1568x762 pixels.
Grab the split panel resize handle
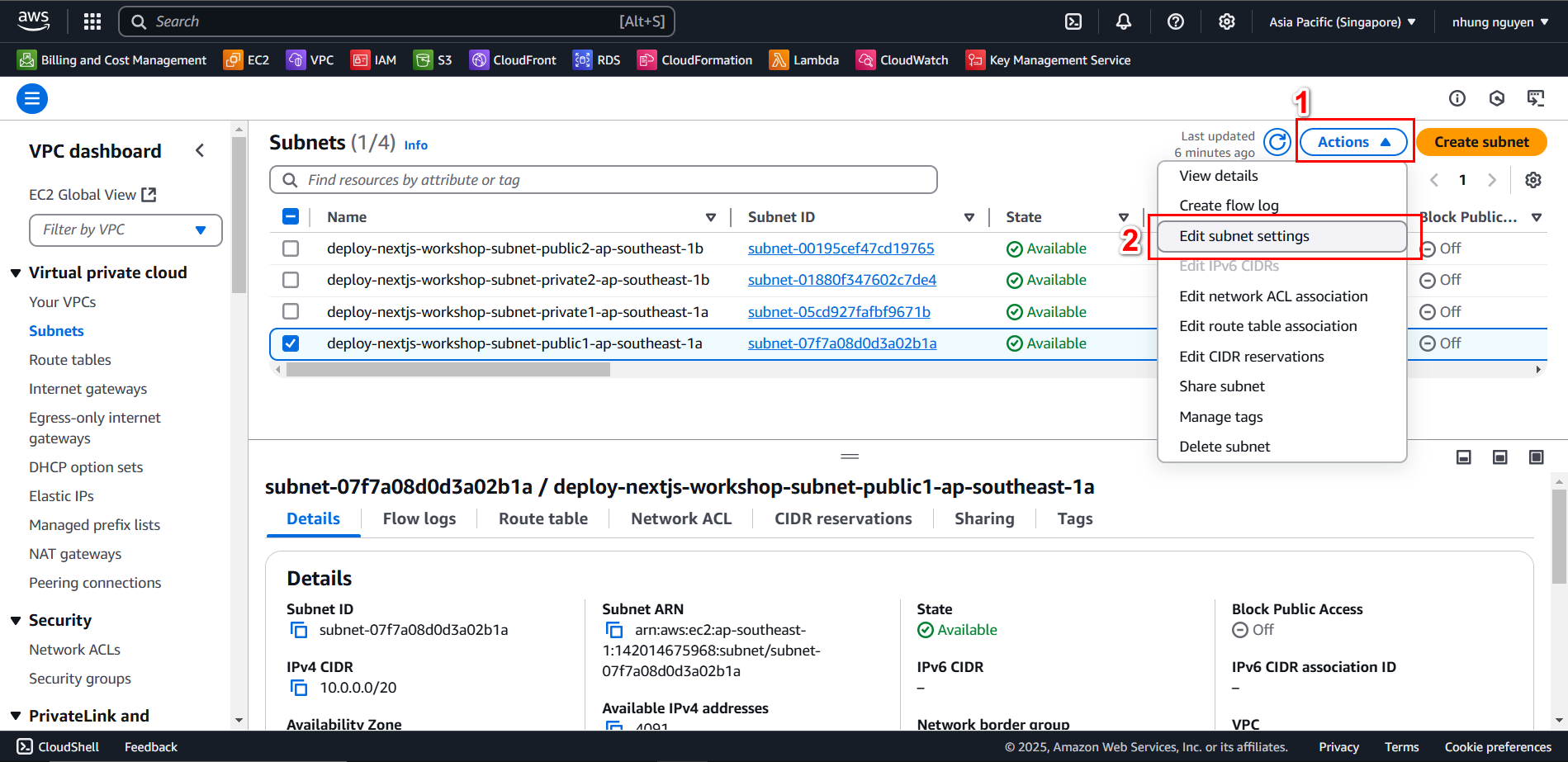(850, 457)
